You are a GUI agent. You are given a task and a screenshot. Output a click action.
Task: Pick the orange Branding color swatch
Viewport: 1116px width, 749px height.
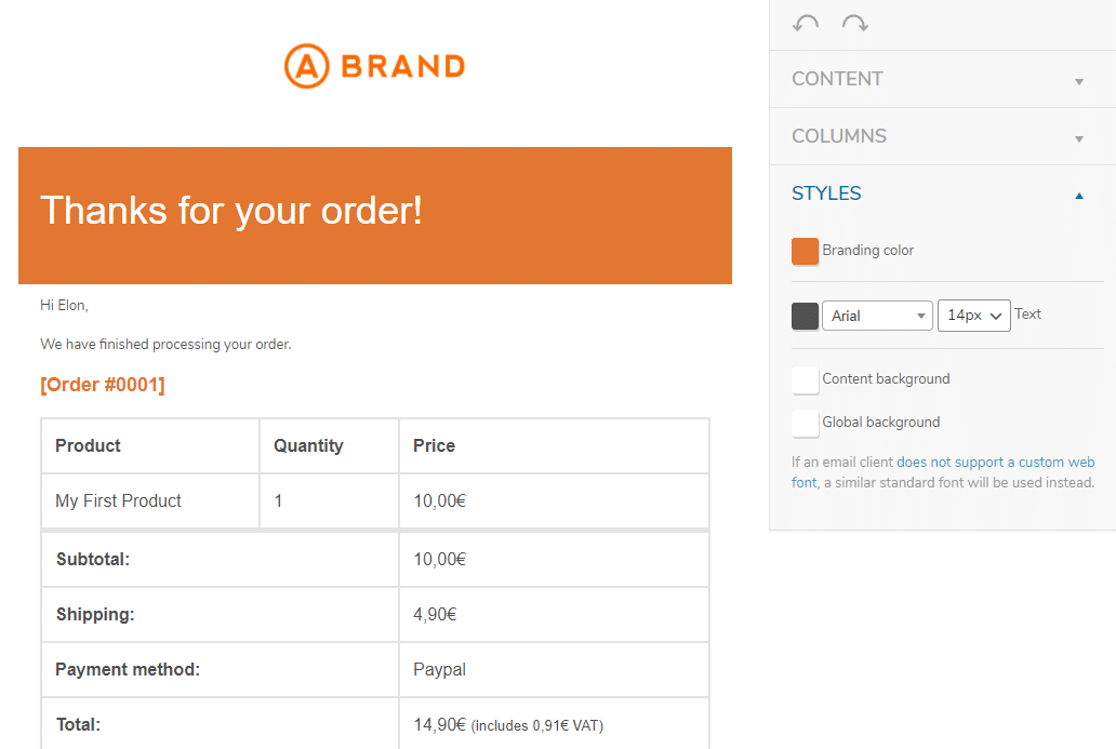click(805, 251)
